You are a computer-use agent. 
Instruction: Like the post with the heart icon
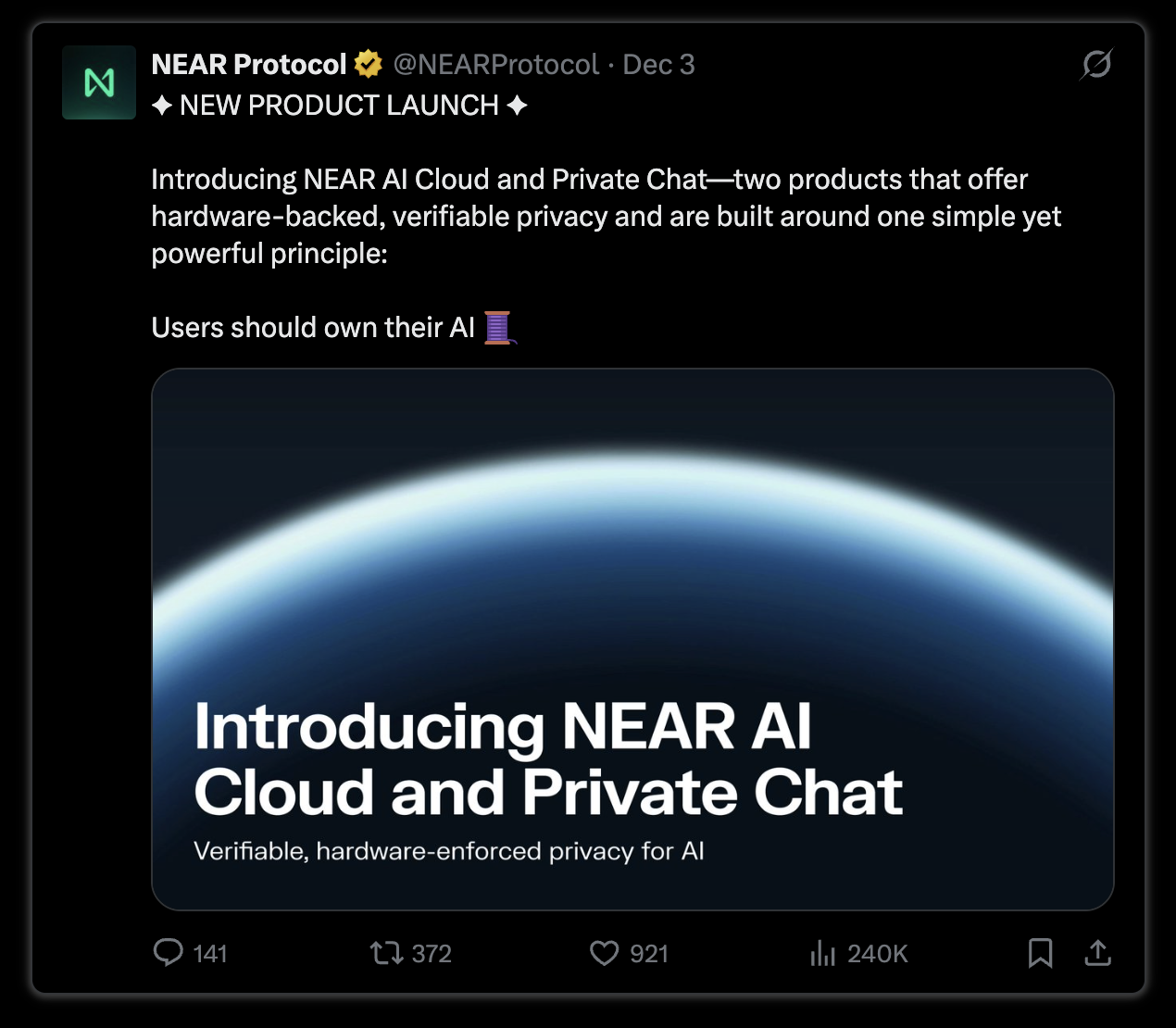point(604,953)
